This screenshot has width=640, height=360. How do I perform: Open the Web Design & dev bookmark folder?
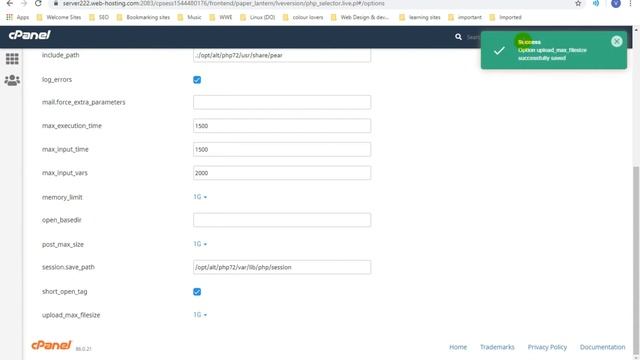(360, 17)
